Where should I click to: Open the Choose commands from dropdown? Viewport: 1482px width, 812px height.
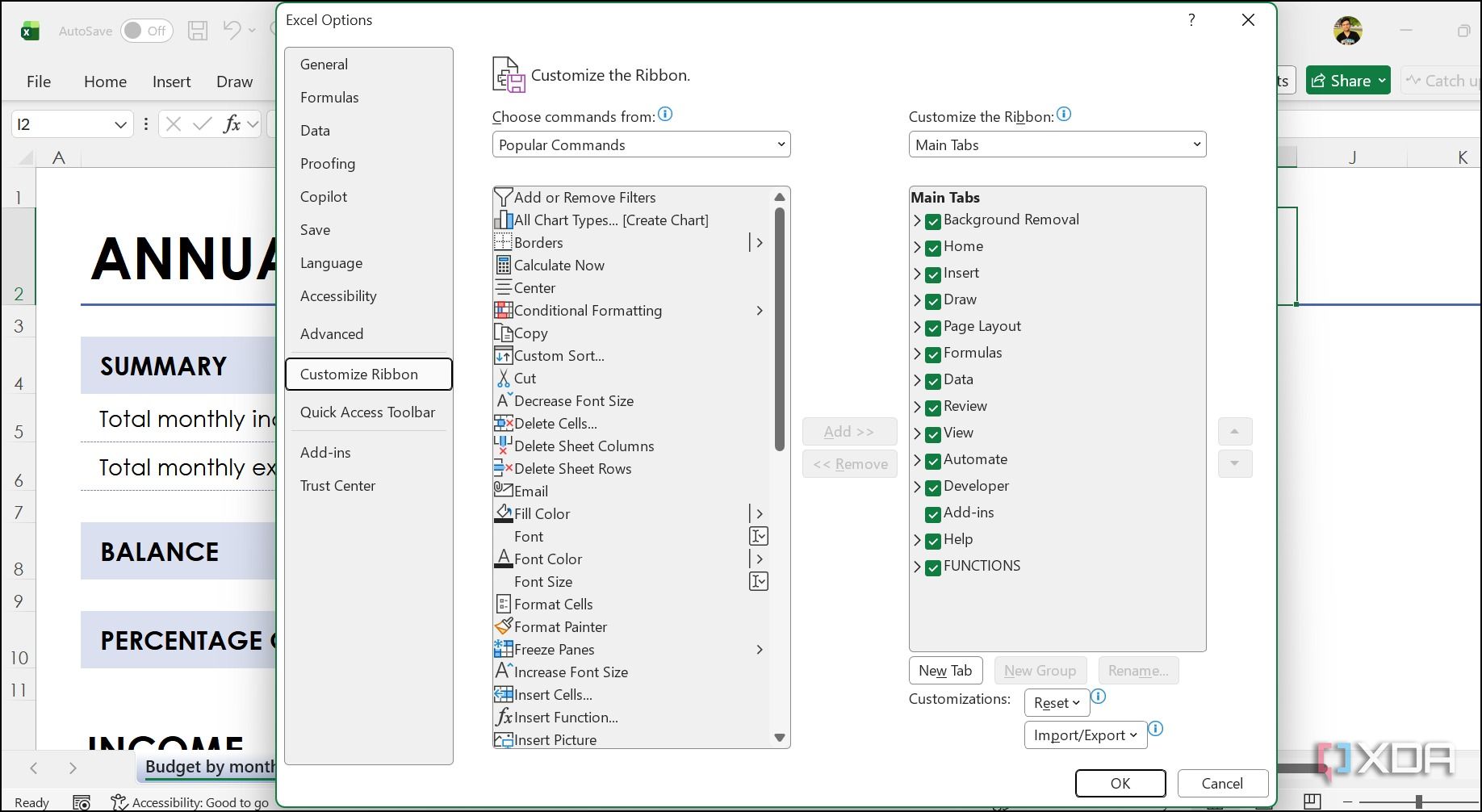pos(641,145)
